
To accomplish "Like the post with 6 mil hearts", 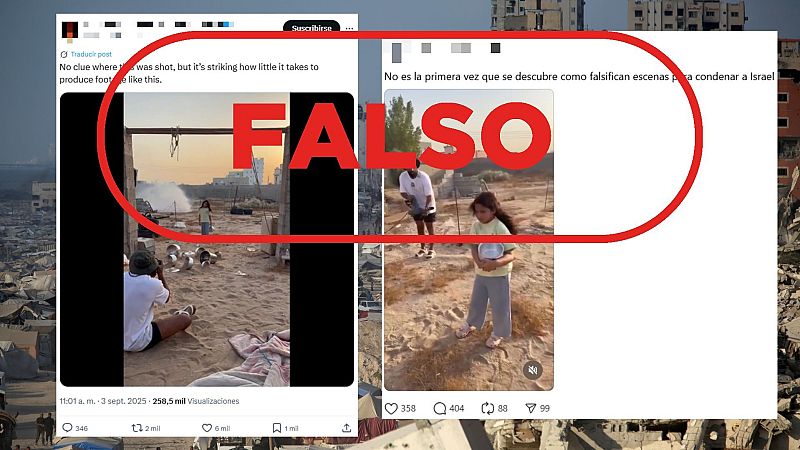I will point(207,428).
